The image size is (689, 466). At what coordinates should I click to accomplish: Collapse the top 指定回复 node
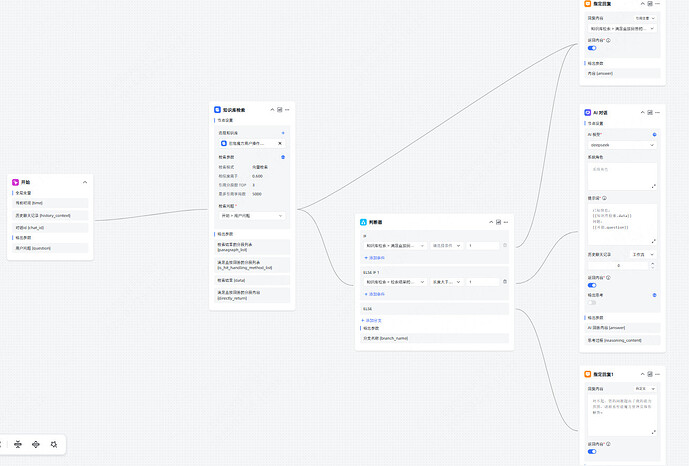(642, 4)
